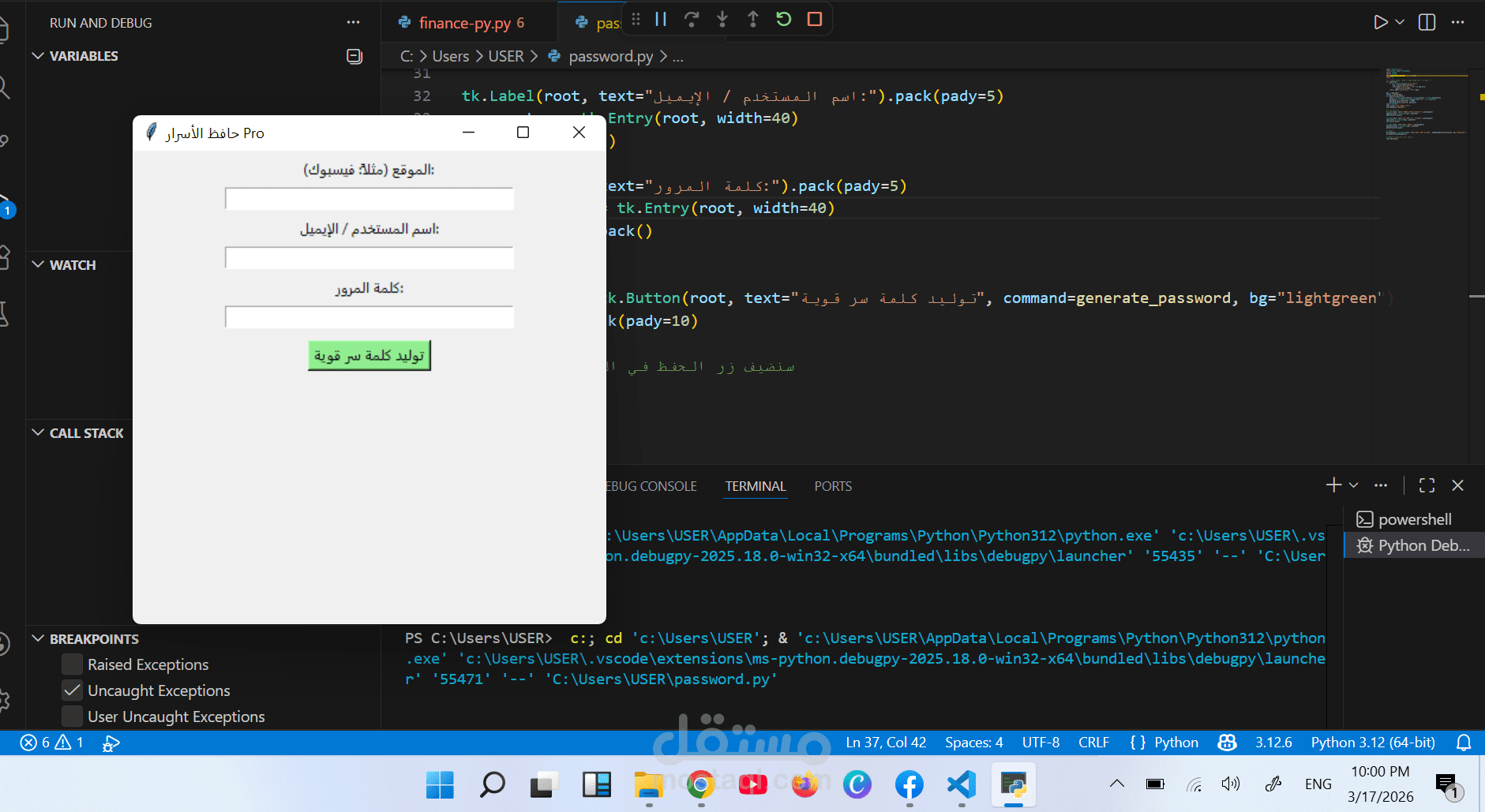Open Run and Debug views menu

[x=354, y=22]
